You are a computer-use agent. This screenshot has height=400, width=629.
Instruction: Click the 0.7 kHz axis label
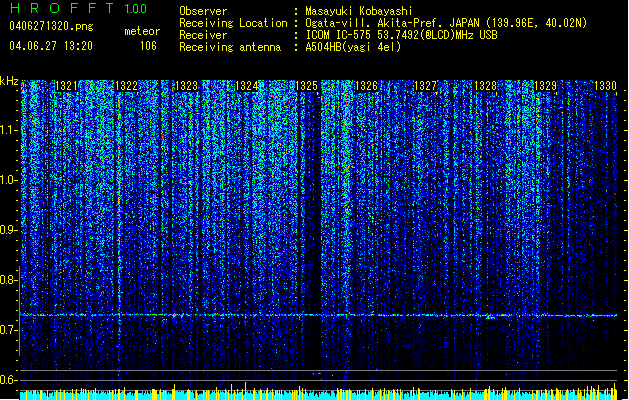click(9, 330)
